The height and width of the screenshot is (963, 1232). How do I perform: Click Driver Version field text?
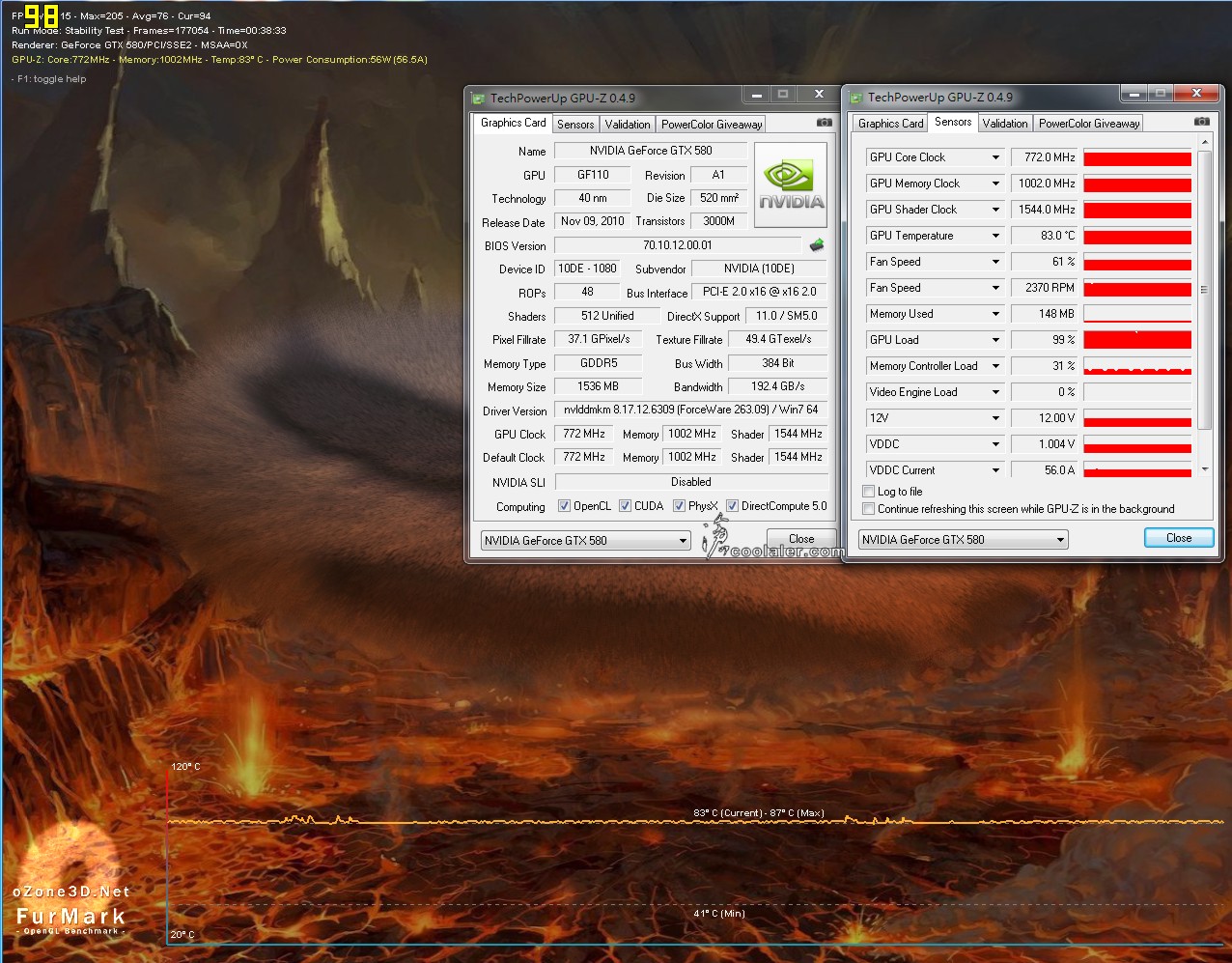pyautogui.click(x=690, y=411)
